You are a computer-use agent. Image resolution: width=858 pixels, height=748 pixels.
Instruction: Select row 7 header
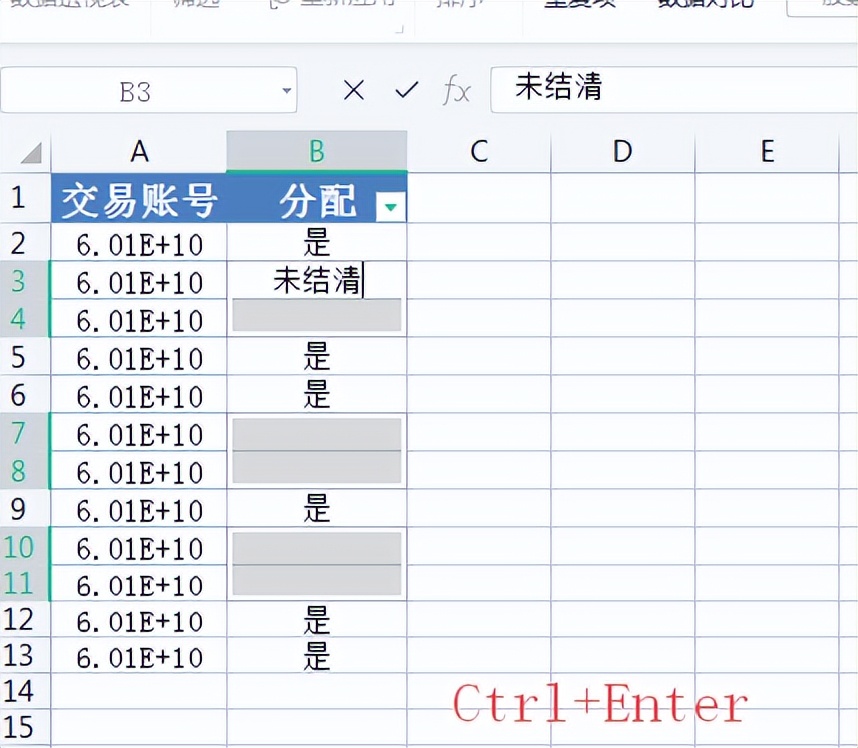pyautogui.click(x=25, y=432)
